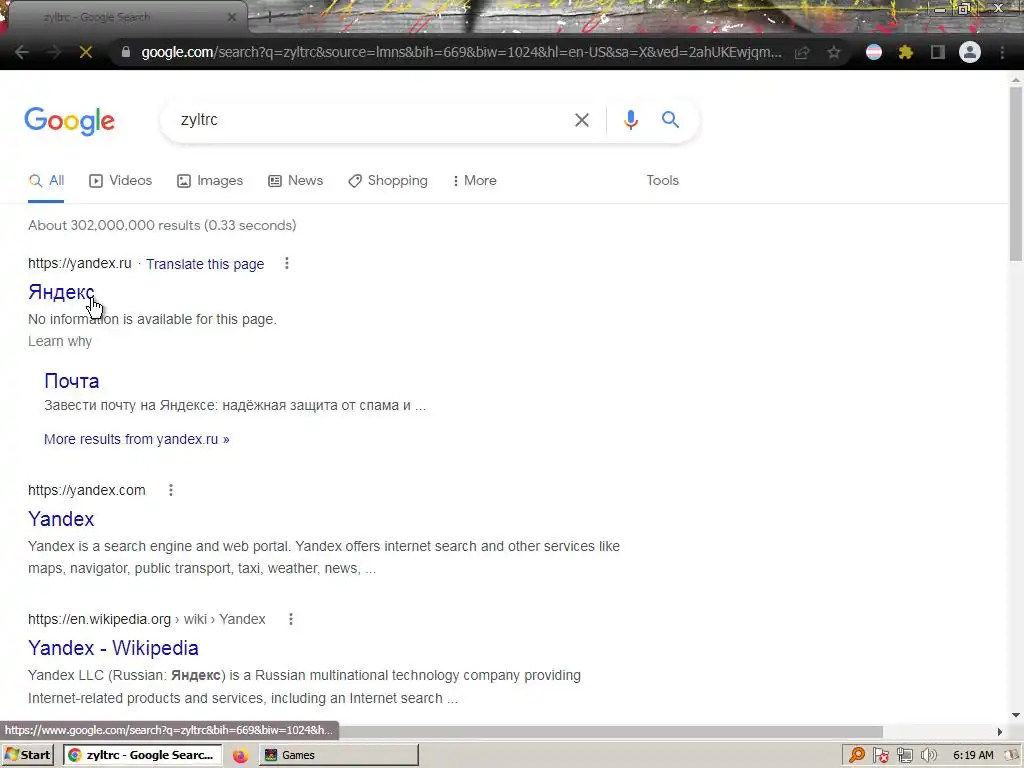Open the Tools search options
This screenshot has height=768, width=1024.
662,180
